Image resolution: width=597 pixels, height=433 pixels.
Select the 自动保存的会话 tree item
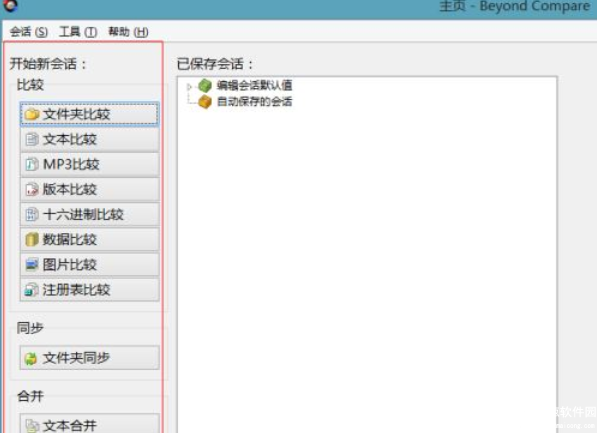tap(254, 102)
